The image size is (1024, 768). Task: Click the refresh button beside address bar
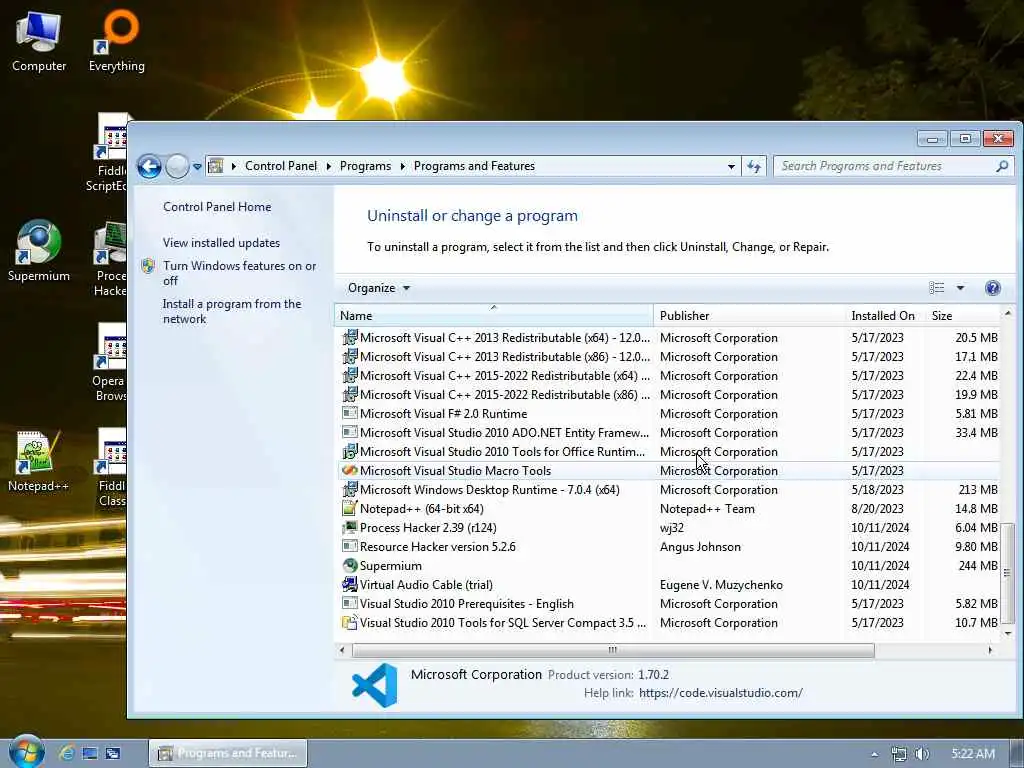coord(754,167)
